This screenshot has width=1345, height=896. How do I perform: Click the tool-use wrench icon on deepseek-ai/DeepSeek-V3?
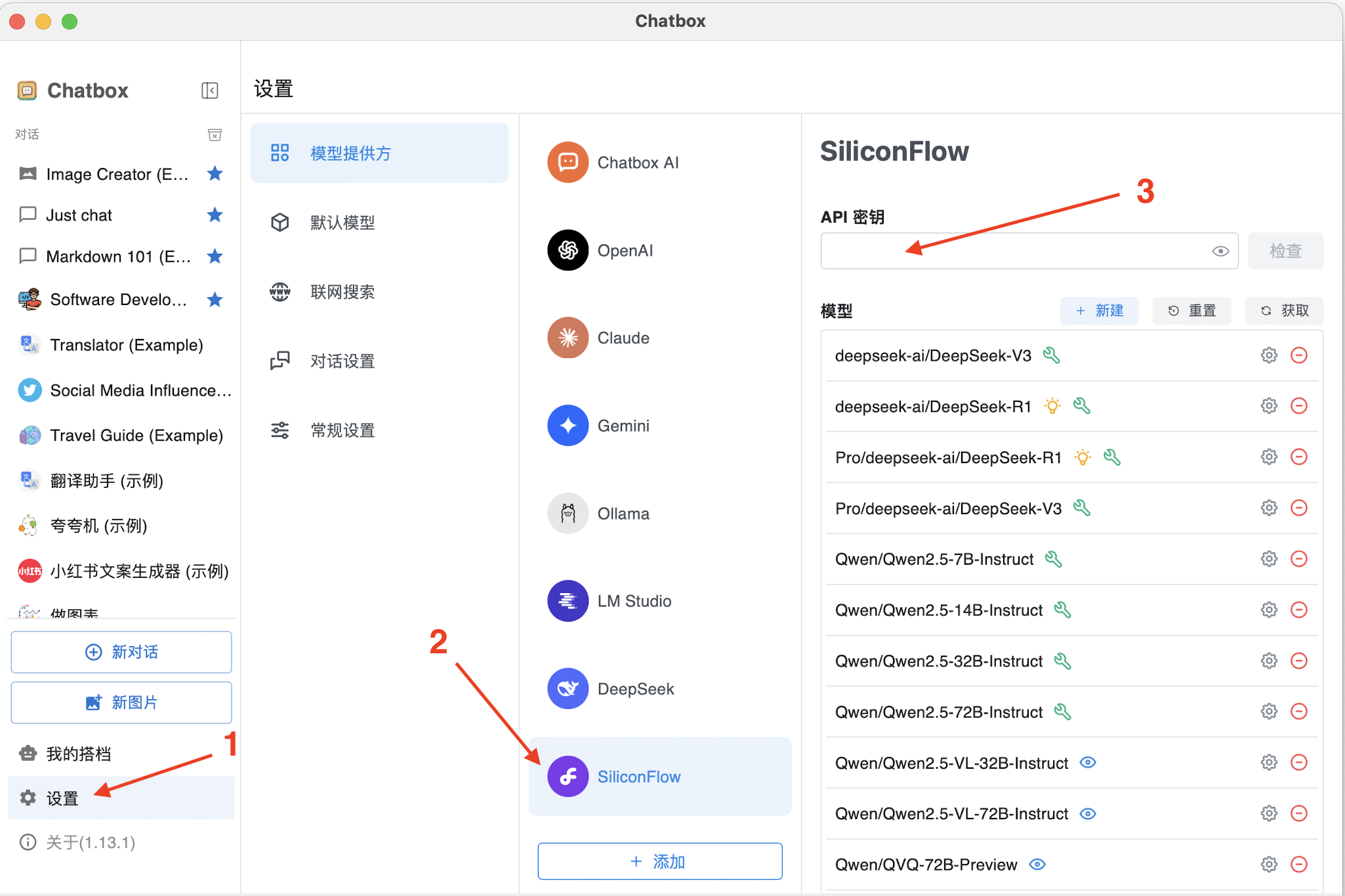click(x=1052, y=356)
